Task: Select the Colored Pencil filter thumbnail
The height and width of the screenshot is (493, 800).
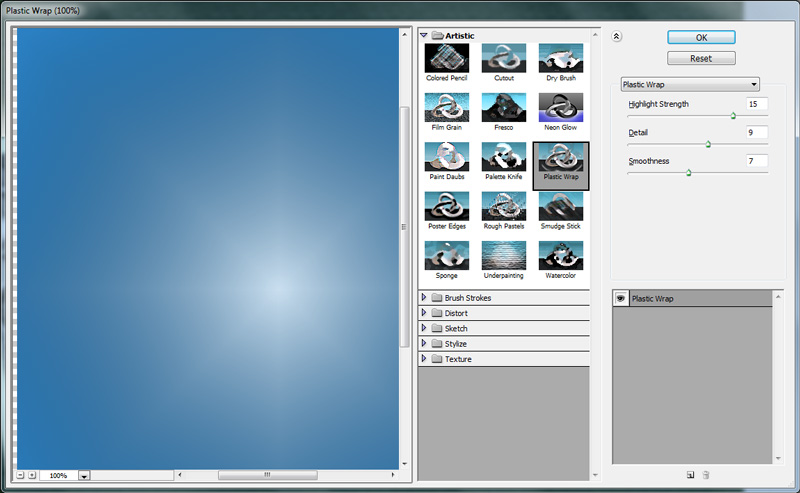Action: coord(446,58)
